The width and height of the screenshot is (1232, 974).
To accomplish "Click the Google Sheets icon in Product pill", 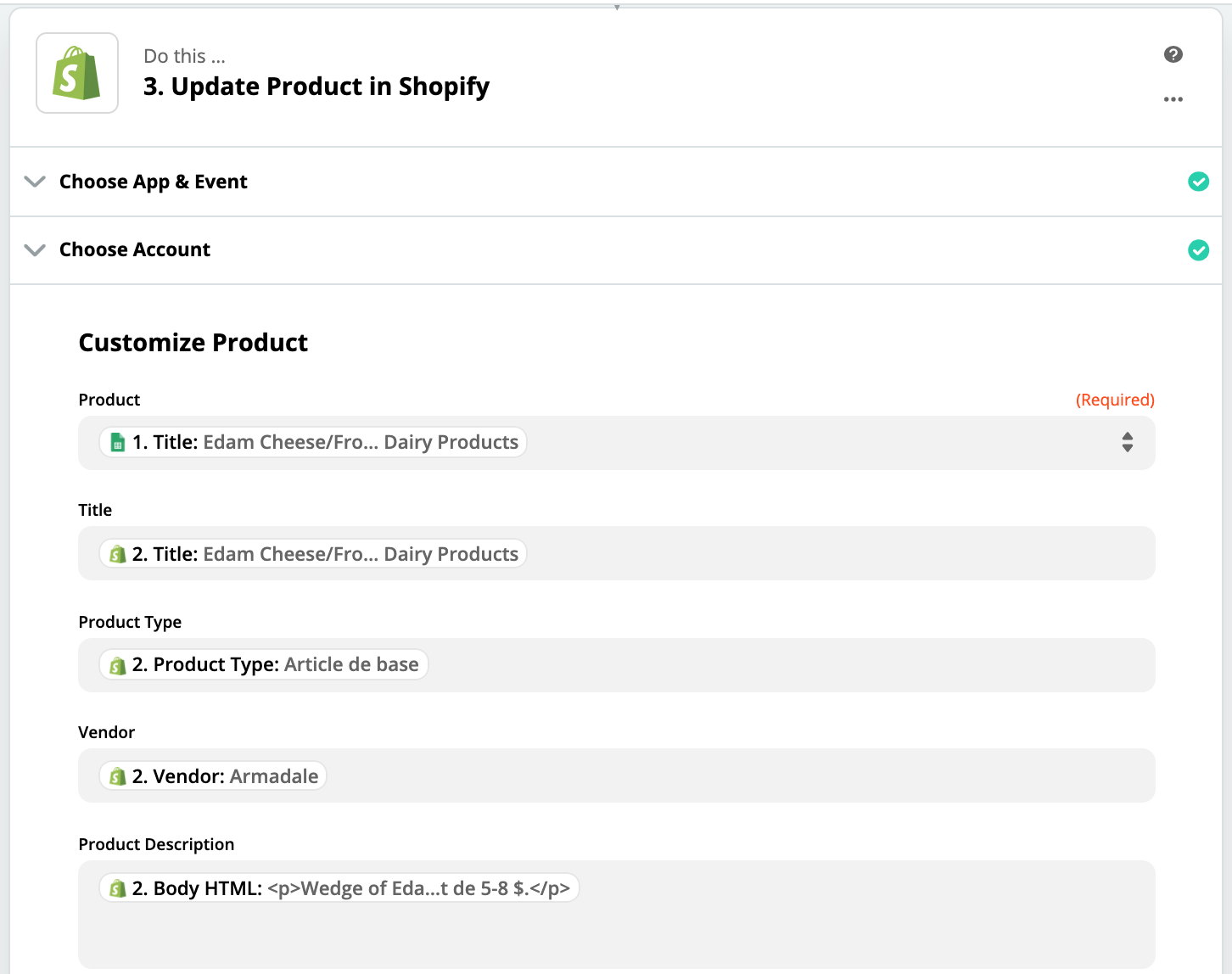I will coord(118,442).
